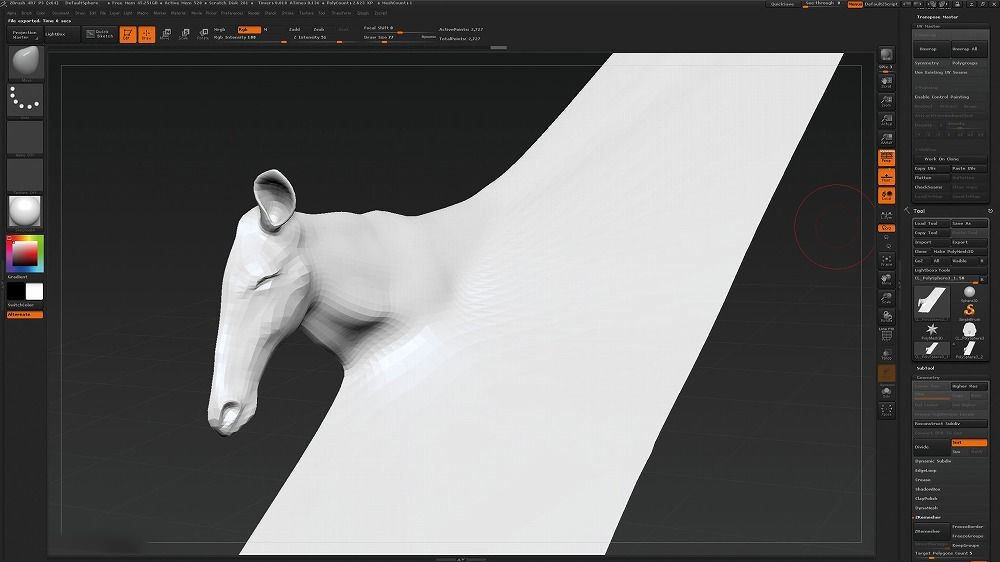Open the current brush thumbnail

tap(25, 63)
